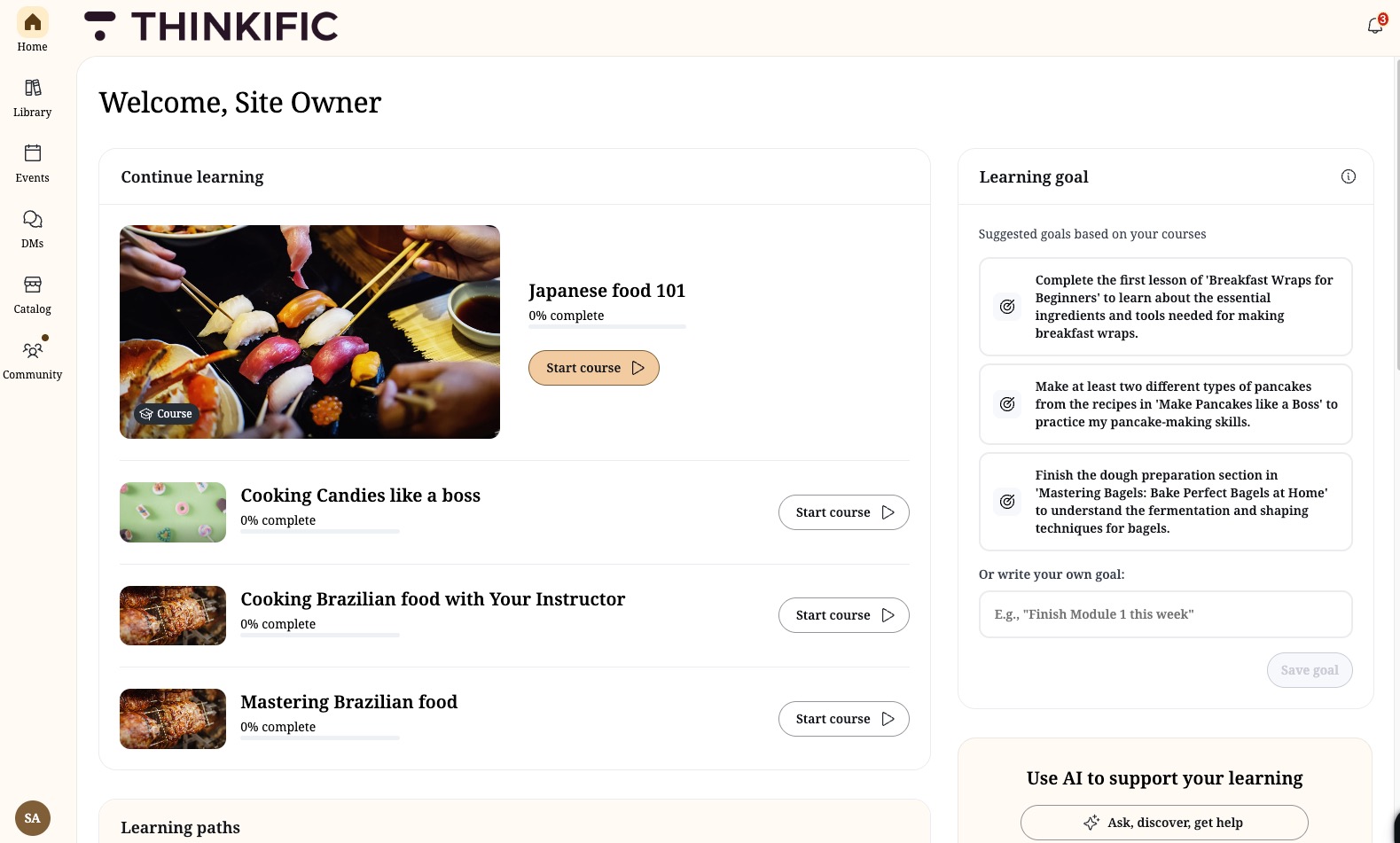Image resolution: width=1400 pixels, height=843 pixels.
Task: Start Cooking Candies like a boss course
Action: pyautogui.click(x=844, y=512)
